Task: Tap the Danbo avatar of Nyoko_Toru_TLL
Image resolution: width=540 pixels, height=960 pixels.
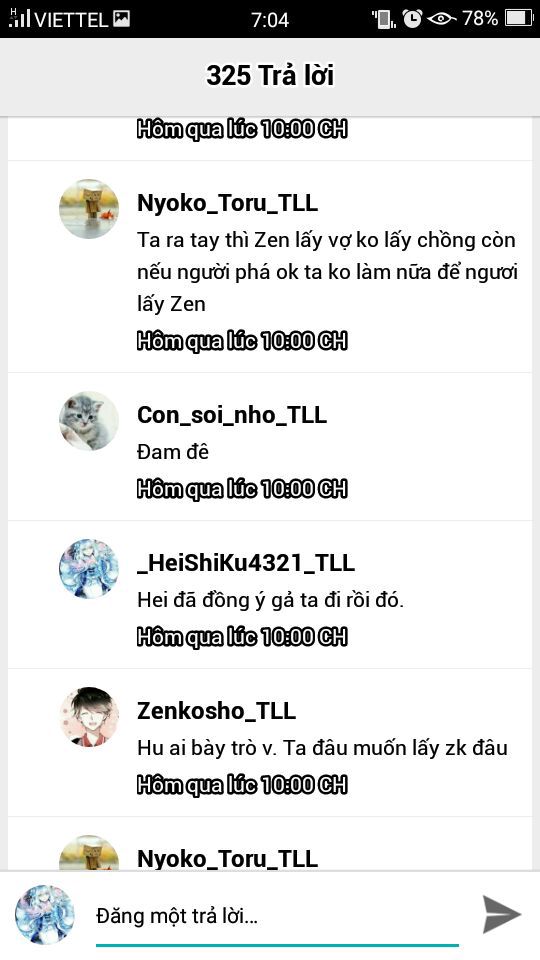Action: [89, 209]
